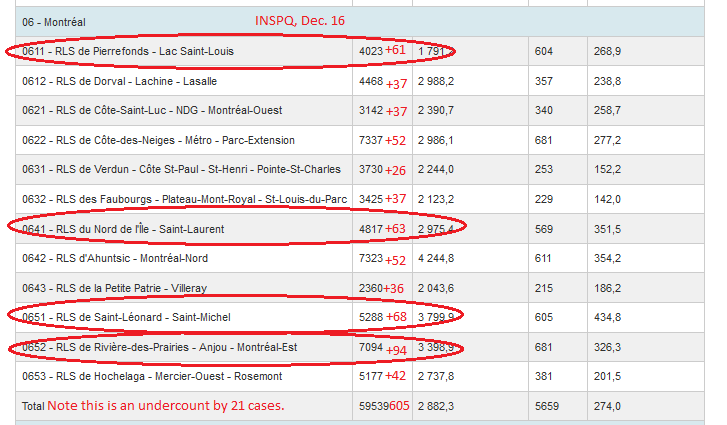Select case count 3425 for Faubourgs
Screen dimensions: 727x425
pos(371,199)
